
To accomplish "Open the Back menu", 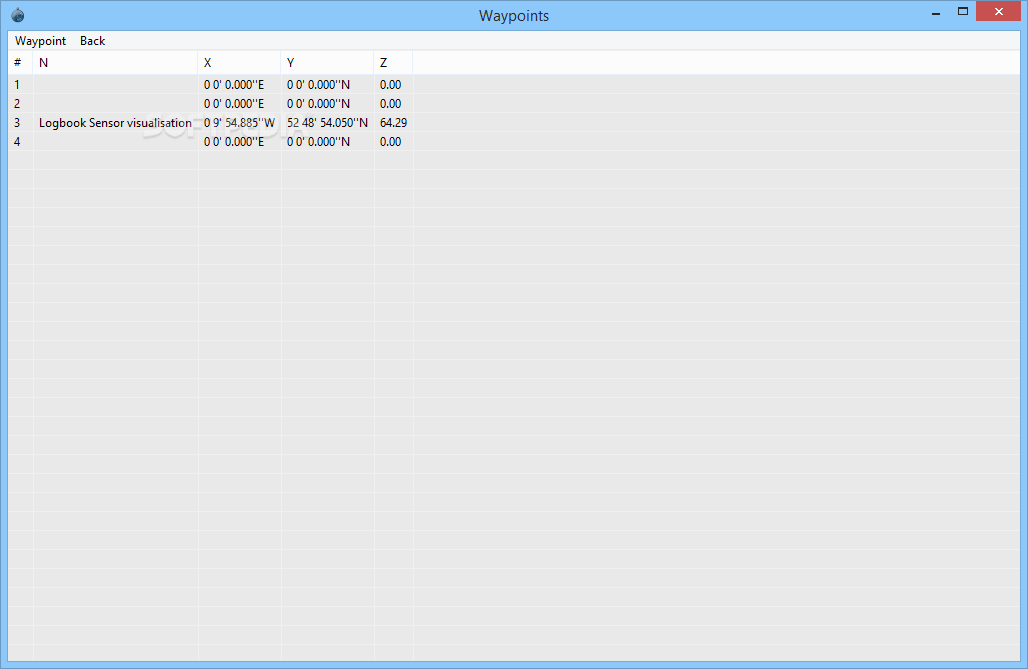I will [92, 41].
